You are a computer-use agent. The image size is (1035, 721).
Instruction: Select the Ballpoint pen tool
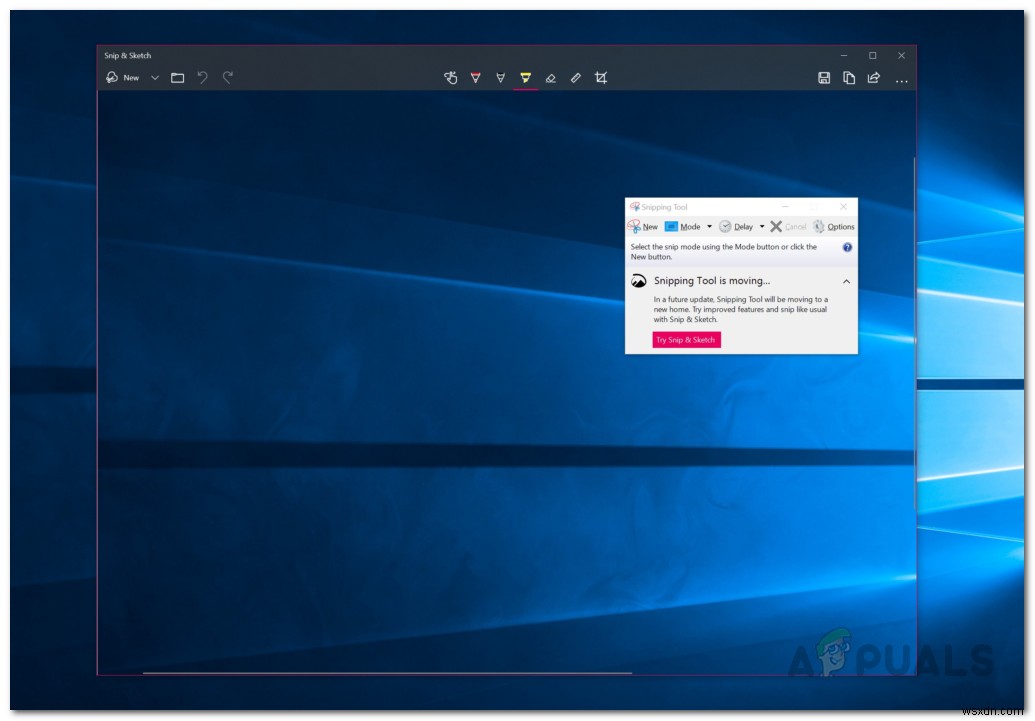(475, 77)
